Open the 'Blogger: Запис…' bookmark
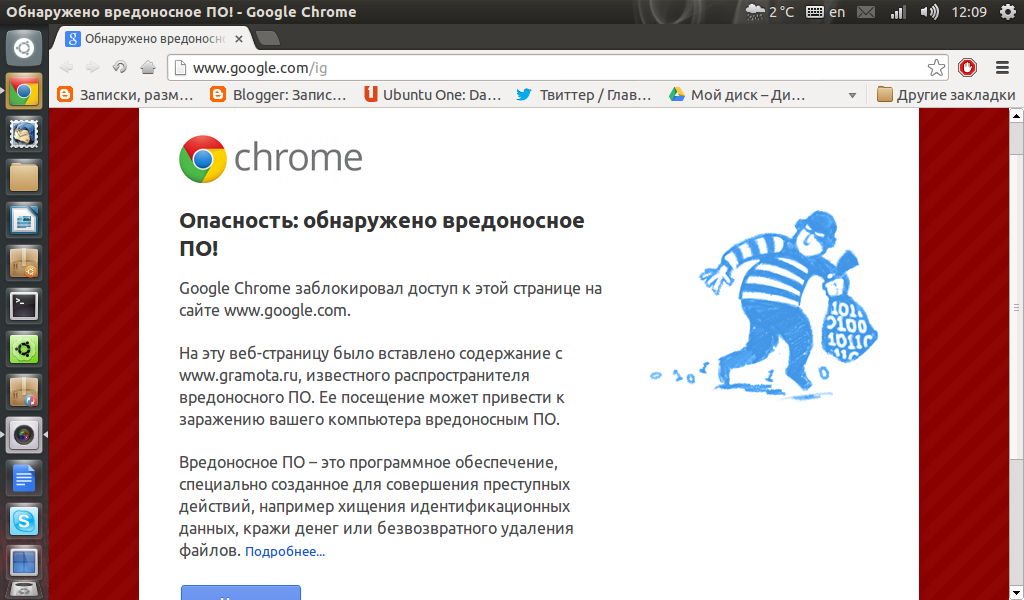The width and height of the screenshot is (1024, 600). [x=279, y=95]
